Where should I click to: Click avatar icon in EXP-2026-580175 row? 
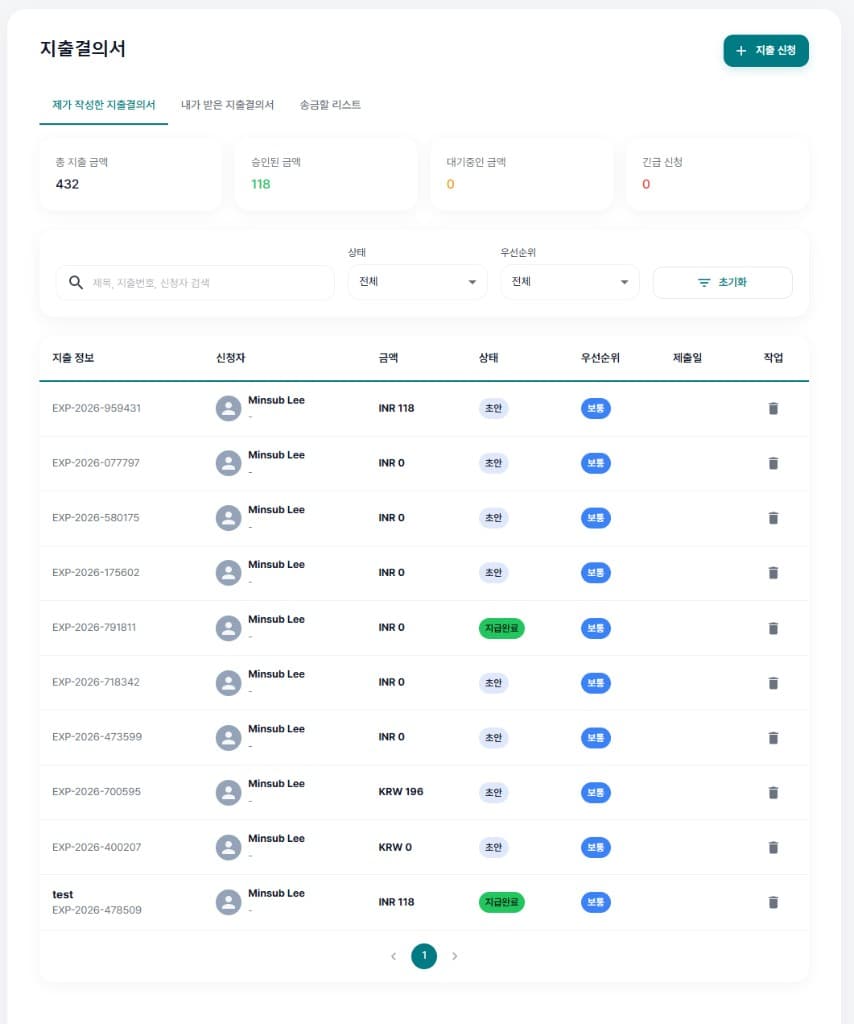point(229,518)
